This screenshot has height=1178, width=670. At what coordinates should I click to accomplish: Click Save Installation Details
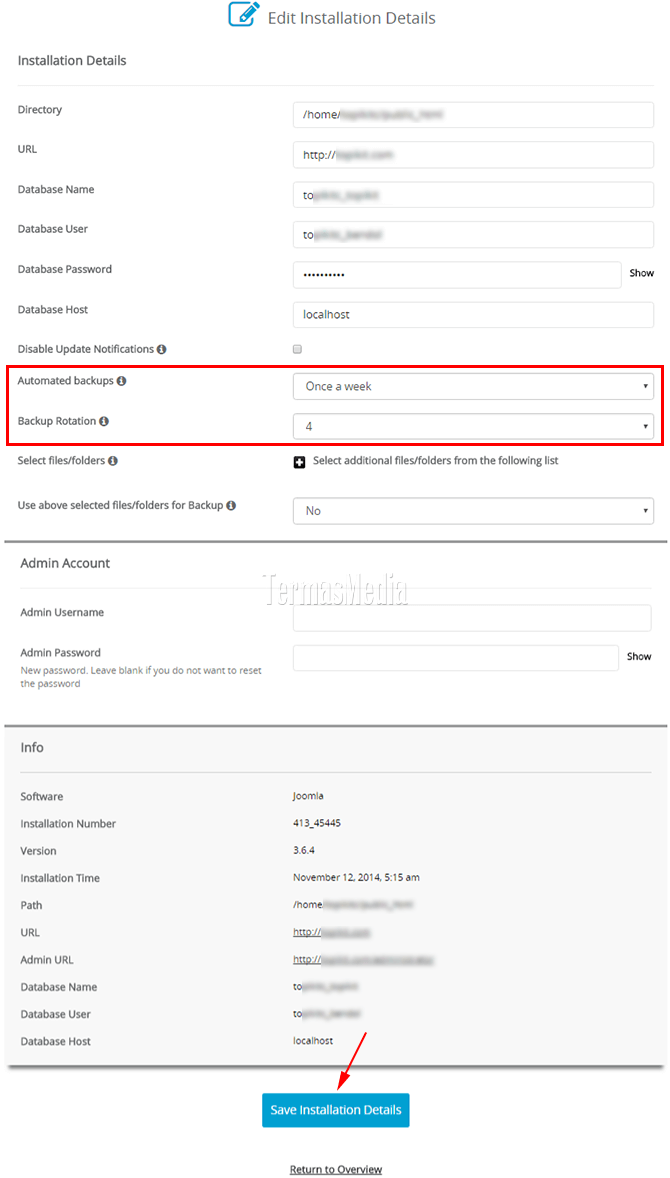335,1110
